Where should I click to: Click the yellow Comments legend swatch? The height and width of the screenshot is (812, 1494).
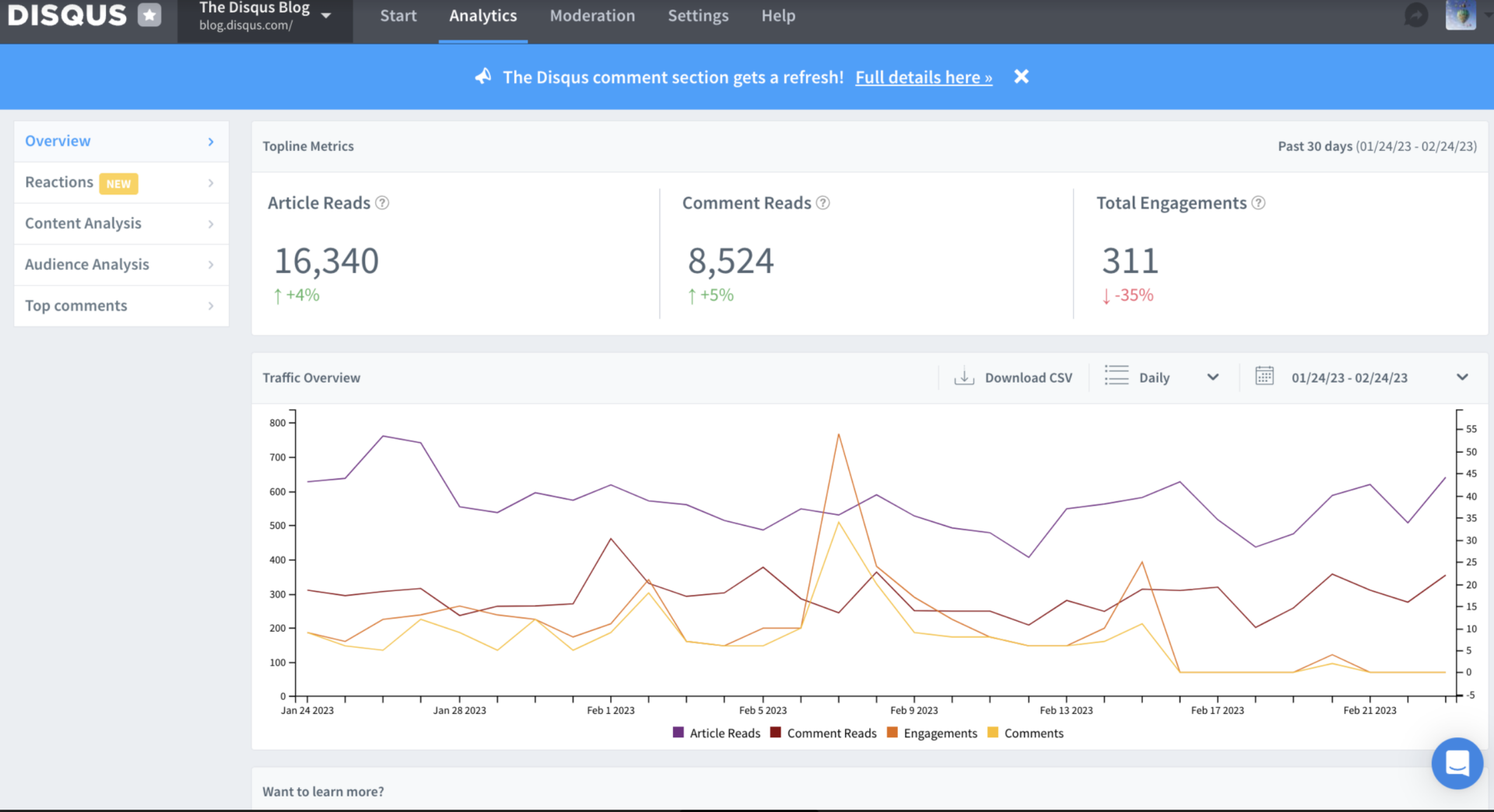tap(993, 733)
